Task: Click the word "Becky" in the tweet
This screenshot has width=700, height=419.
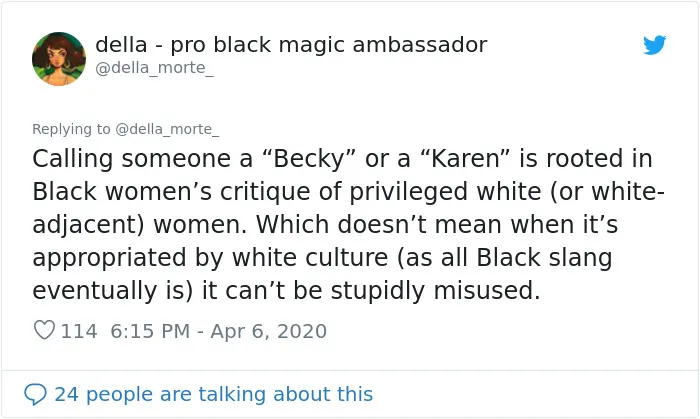Action: tap(308, 159)
